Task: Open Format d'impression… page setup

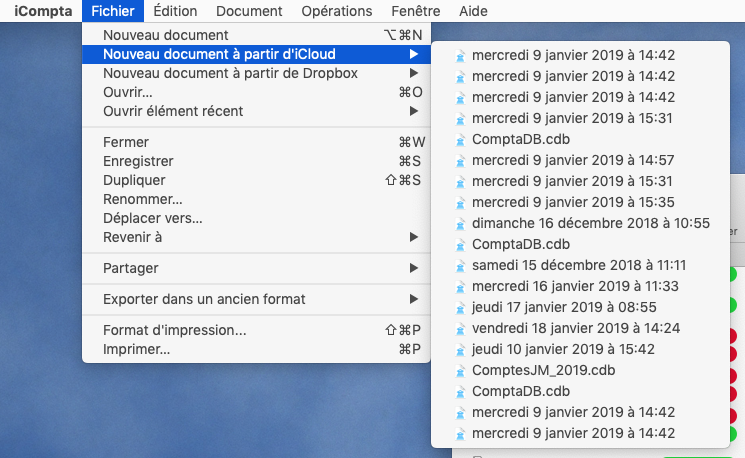Action: [x=256, y=330]
